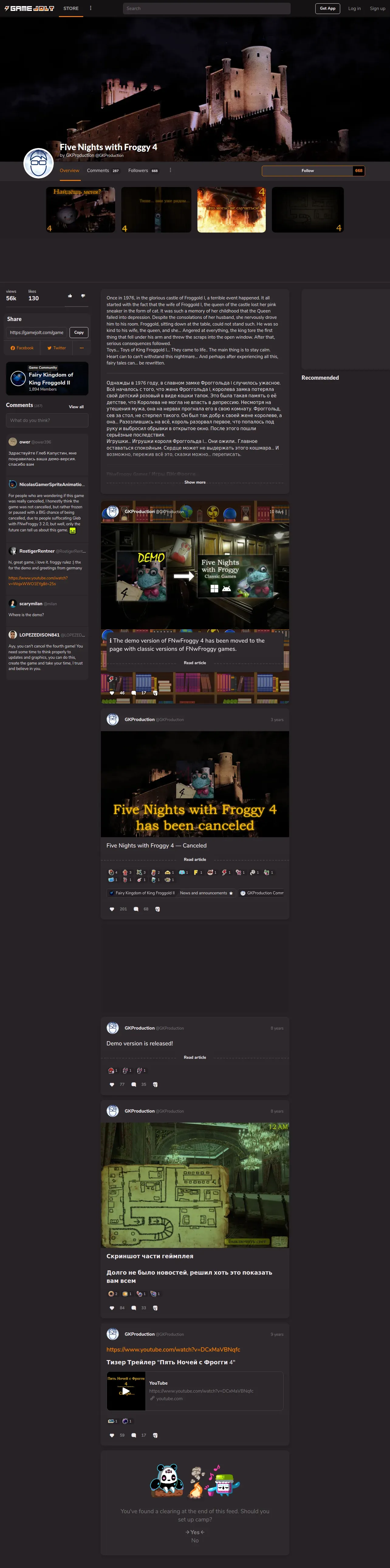The width and height of the screenshot is (390, 1568).
Task: Open the YouTube link in RostigerRentner's comment
Action: [x=38, y=581]
